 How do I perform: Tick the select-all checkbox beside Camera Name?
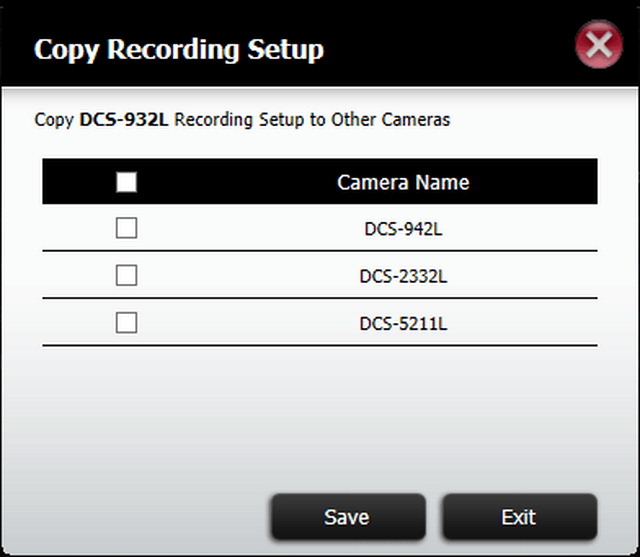pyautogui.click(x=127, y=182)
